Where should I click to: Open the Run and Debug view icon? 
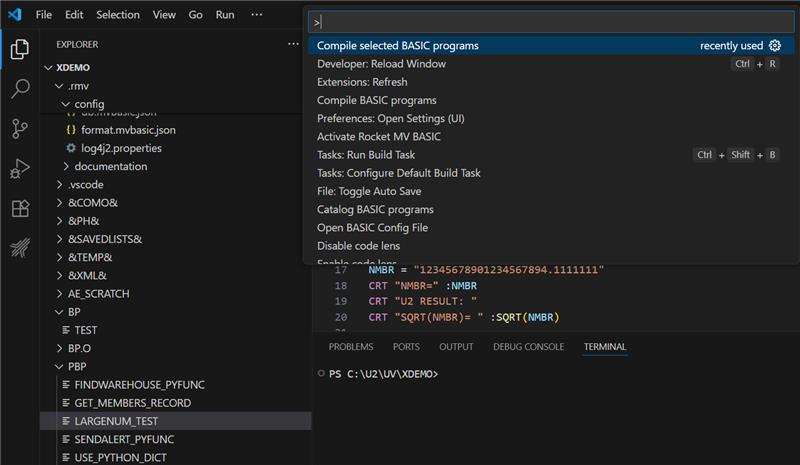[19, 168]
